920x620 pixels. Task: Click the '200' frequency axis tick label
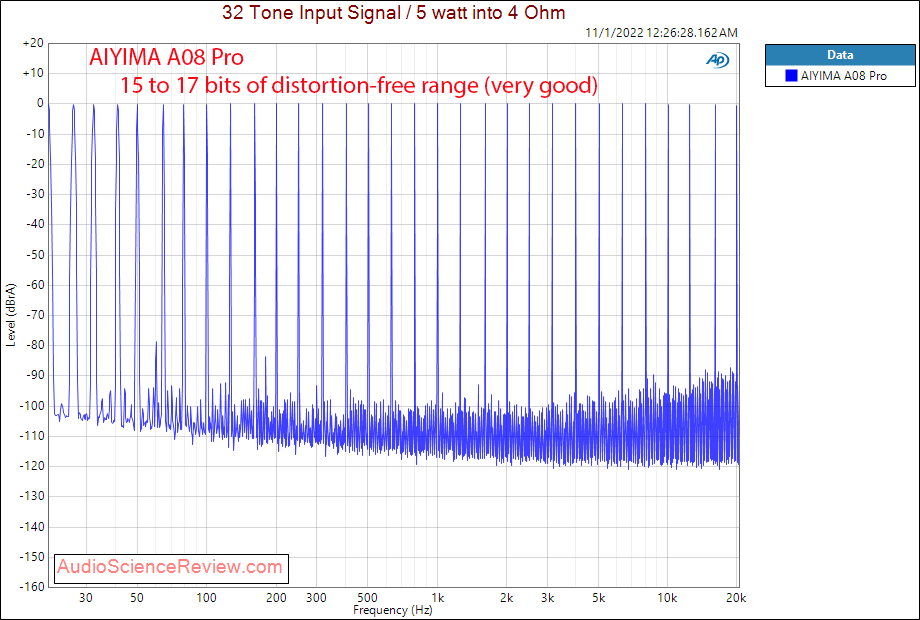tap(276, 598)
